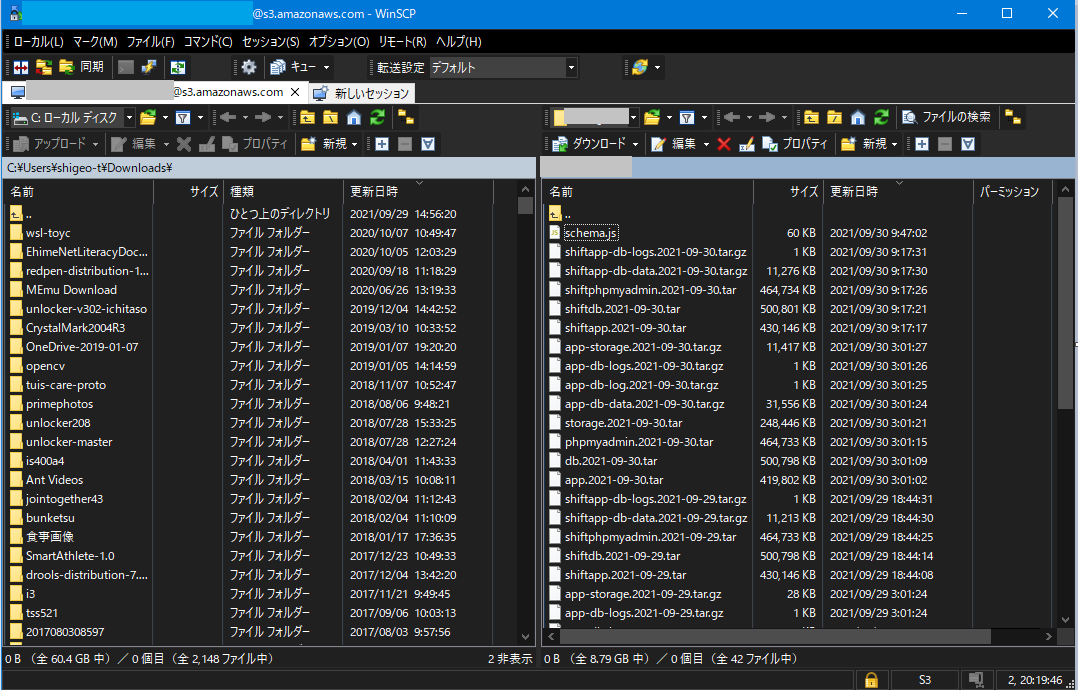Close the s3.amazonaws.com session tab
Image resolution: width=1078 pixels, height=690 pixels.
coord(295,92)
